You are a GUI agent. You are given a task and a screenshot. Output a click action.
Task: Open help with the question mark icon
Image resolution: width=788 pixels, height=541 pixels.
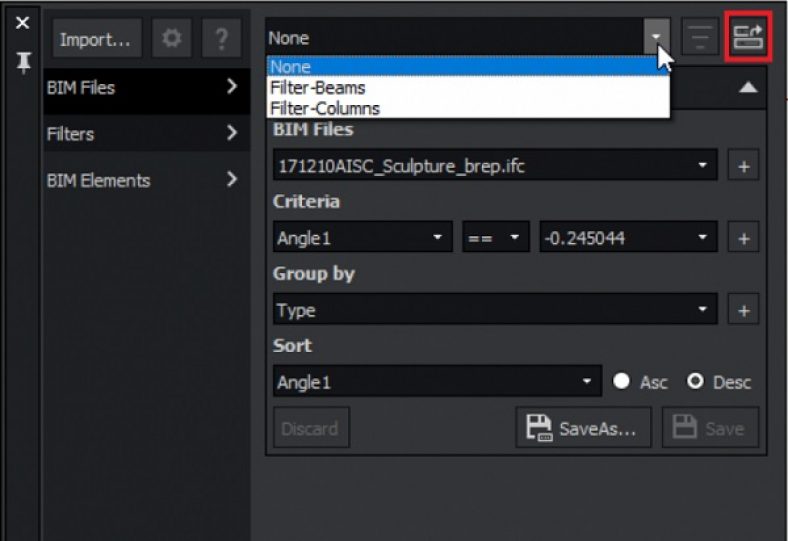(x=221, y=39)
